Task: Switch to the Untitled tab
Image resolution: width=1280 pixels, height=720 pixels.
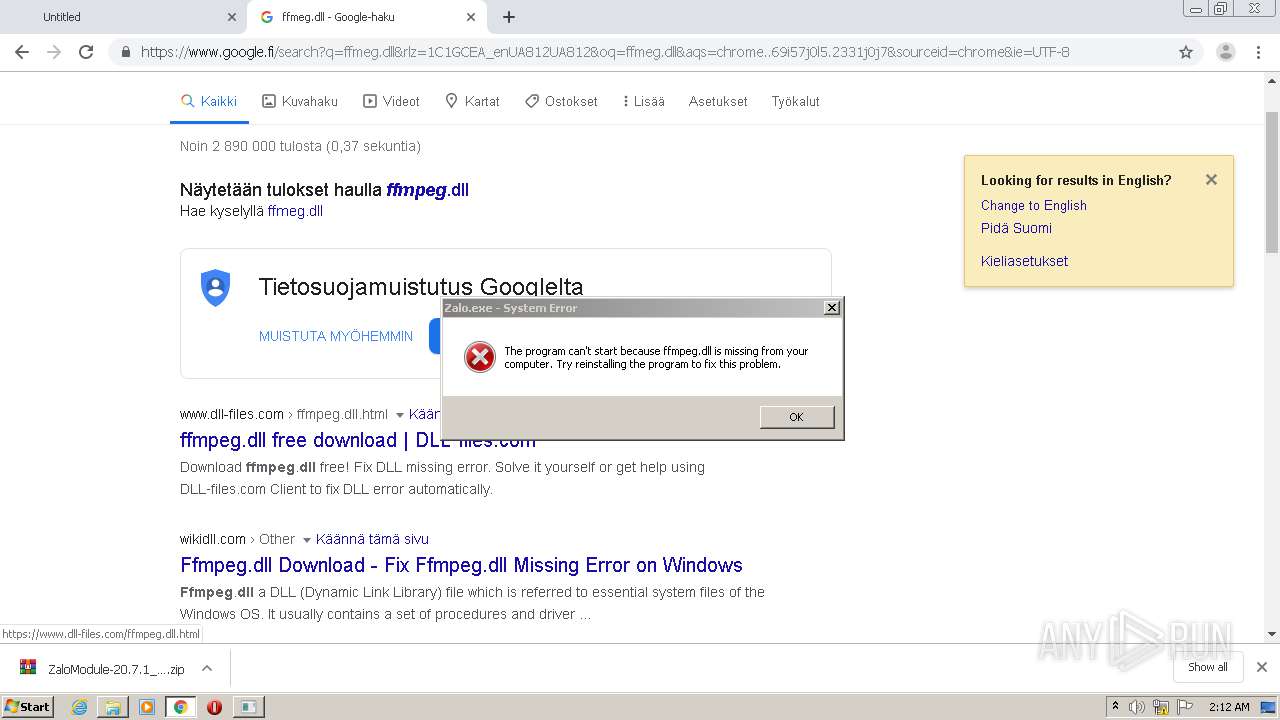Action: pos(123,17)
